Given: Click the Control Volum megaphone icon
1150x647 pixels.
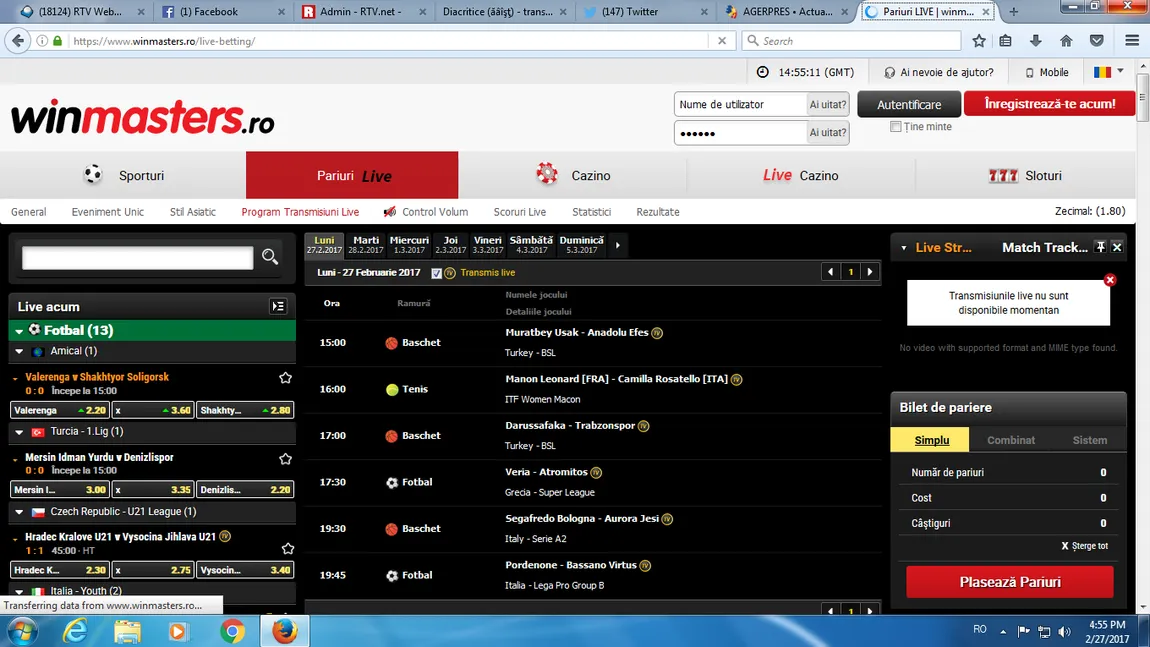Looking at the screenshot, I should pos(389,212).
